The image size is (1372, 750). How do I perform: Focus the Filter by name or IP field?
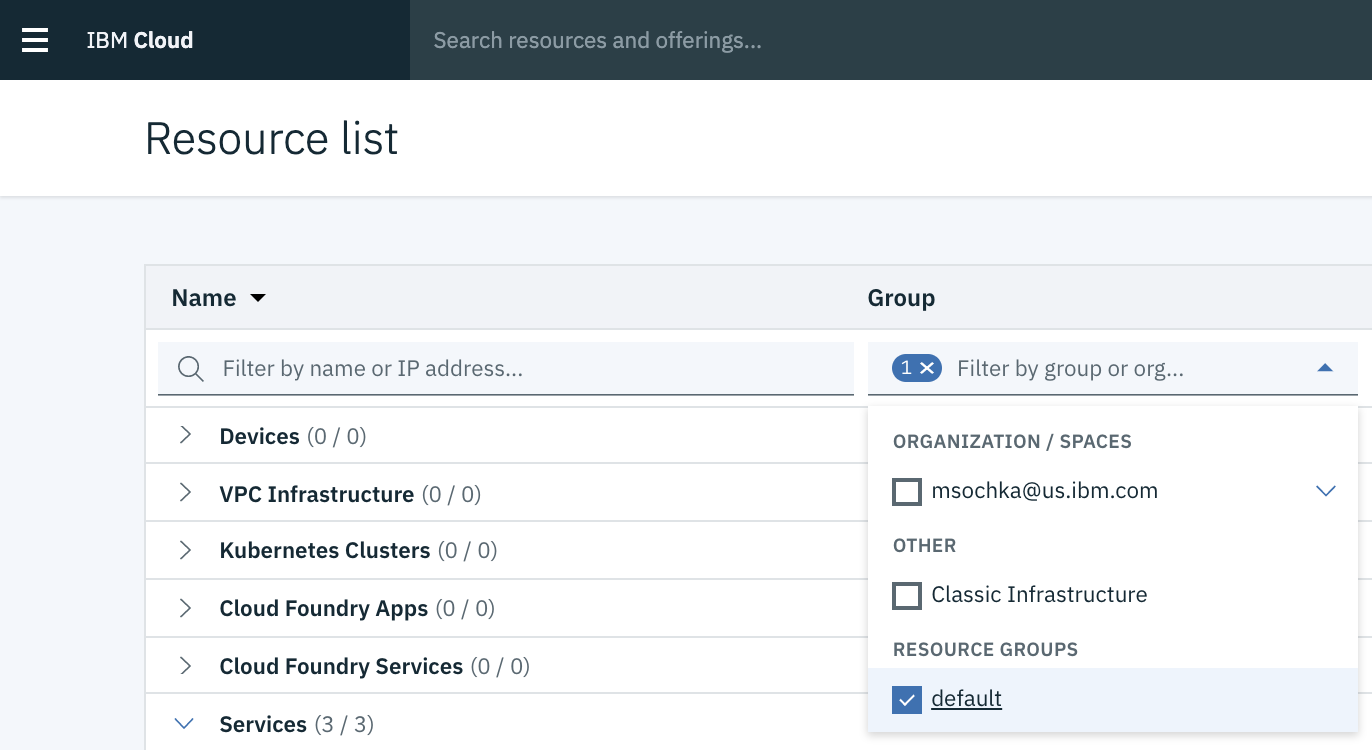point(506,368)
